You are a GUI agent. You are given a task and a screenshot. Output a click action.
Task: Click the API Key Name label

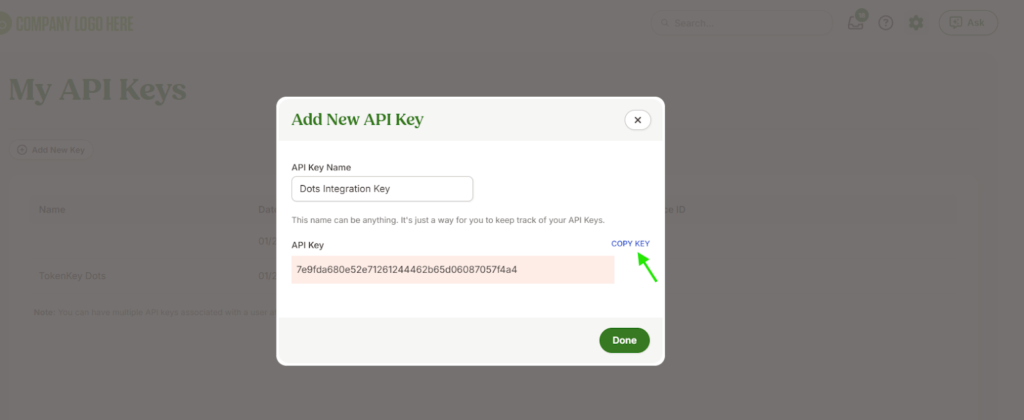[x=322, y=167]
